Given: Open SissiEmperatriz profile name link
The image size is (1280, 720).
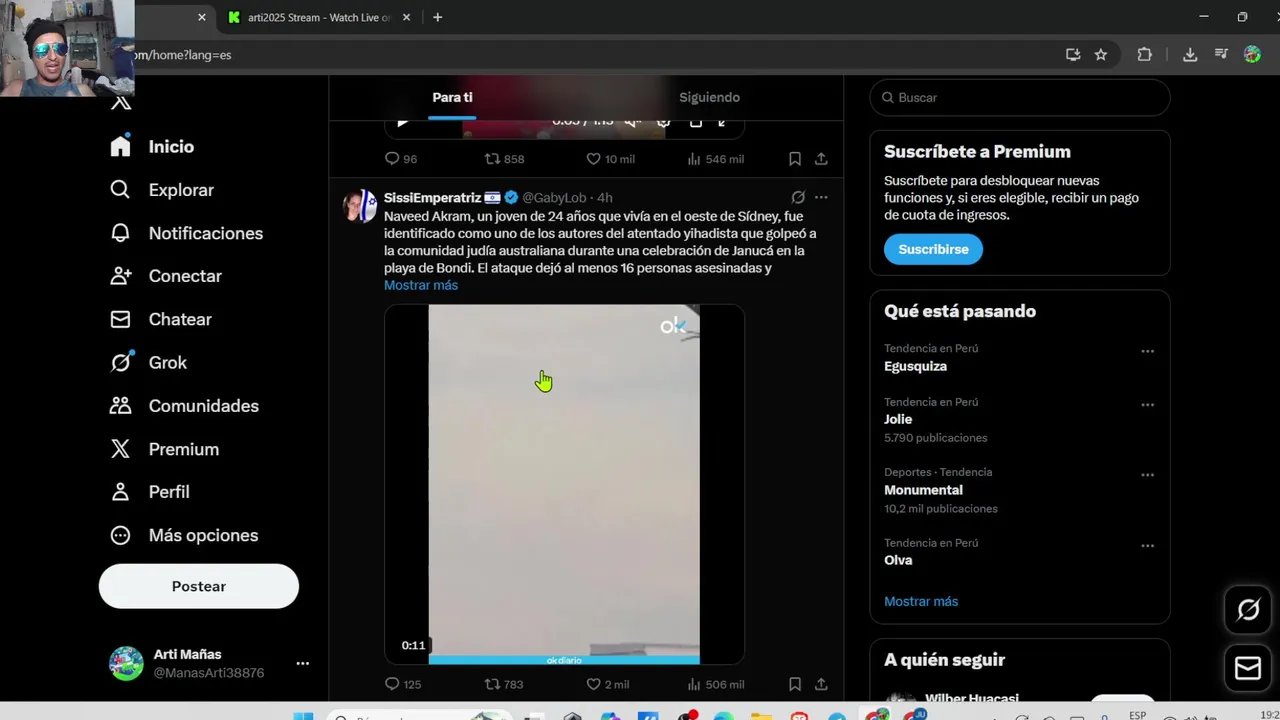Looking at the screenshot, I should 432,198.
